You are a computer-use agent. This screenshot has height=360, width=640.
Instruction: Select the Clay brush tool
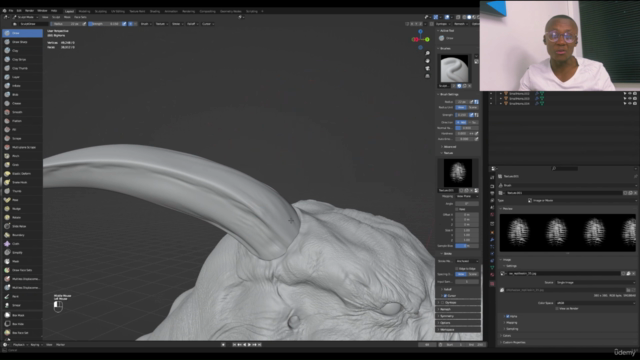tap(22, 51)
